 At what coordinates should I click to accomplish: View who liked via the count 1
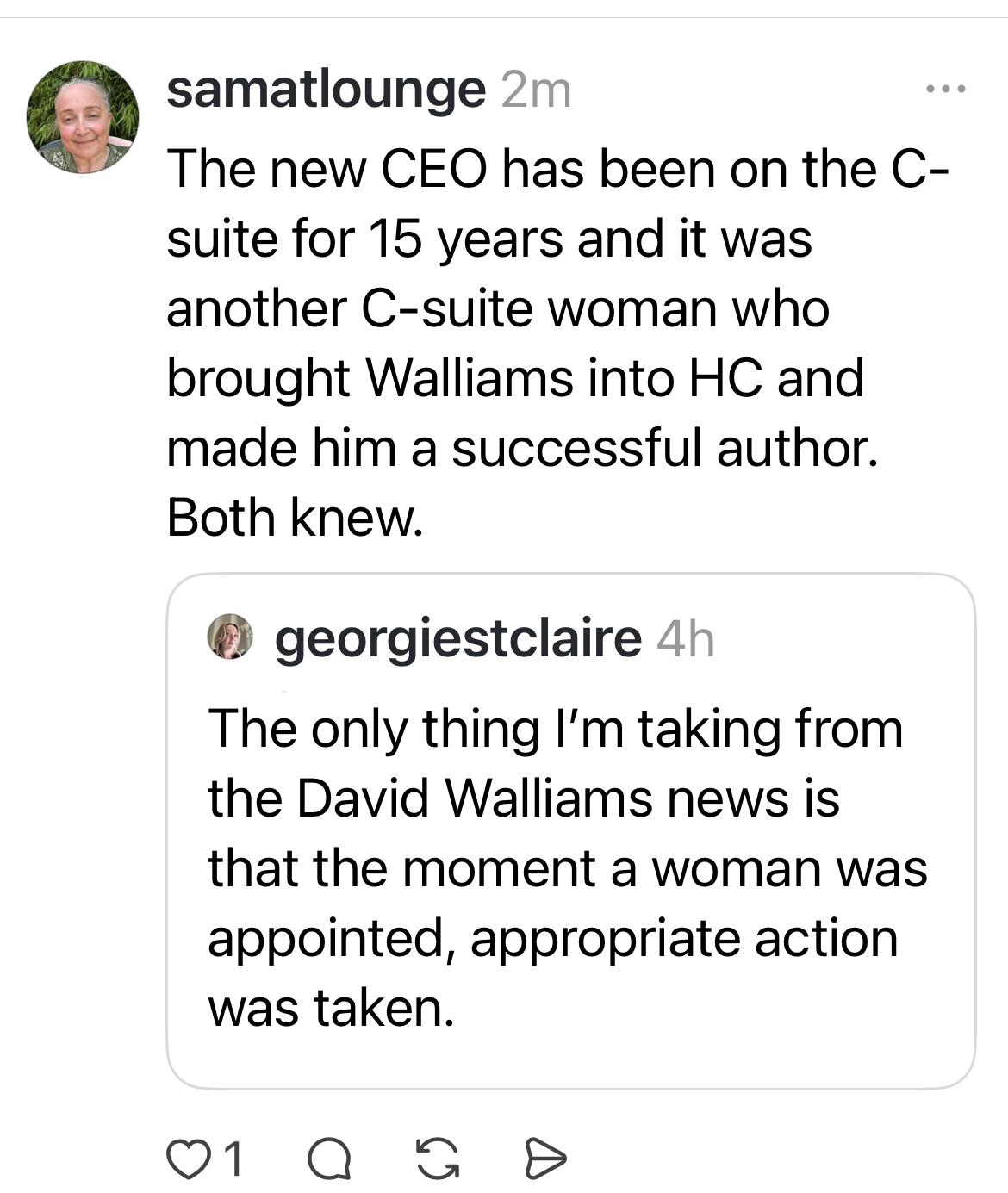[x=233, y=1159]
